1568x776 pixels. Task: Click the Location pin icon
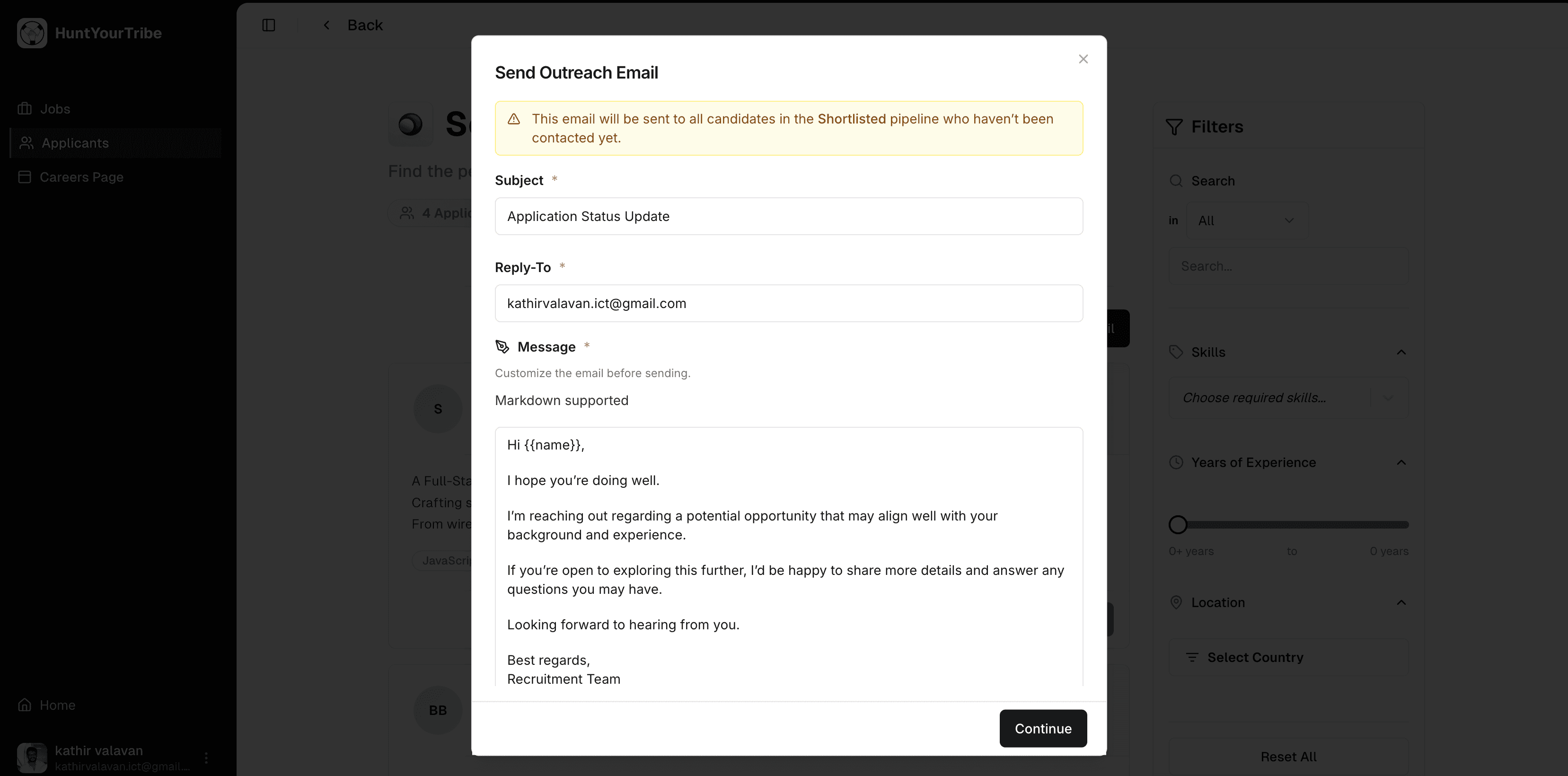(1176, 602)
